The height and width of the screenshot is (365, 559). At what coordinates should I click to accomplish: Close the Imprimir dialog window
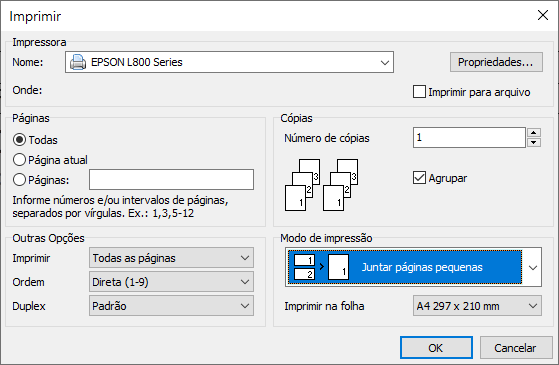(x=543, y=15)
